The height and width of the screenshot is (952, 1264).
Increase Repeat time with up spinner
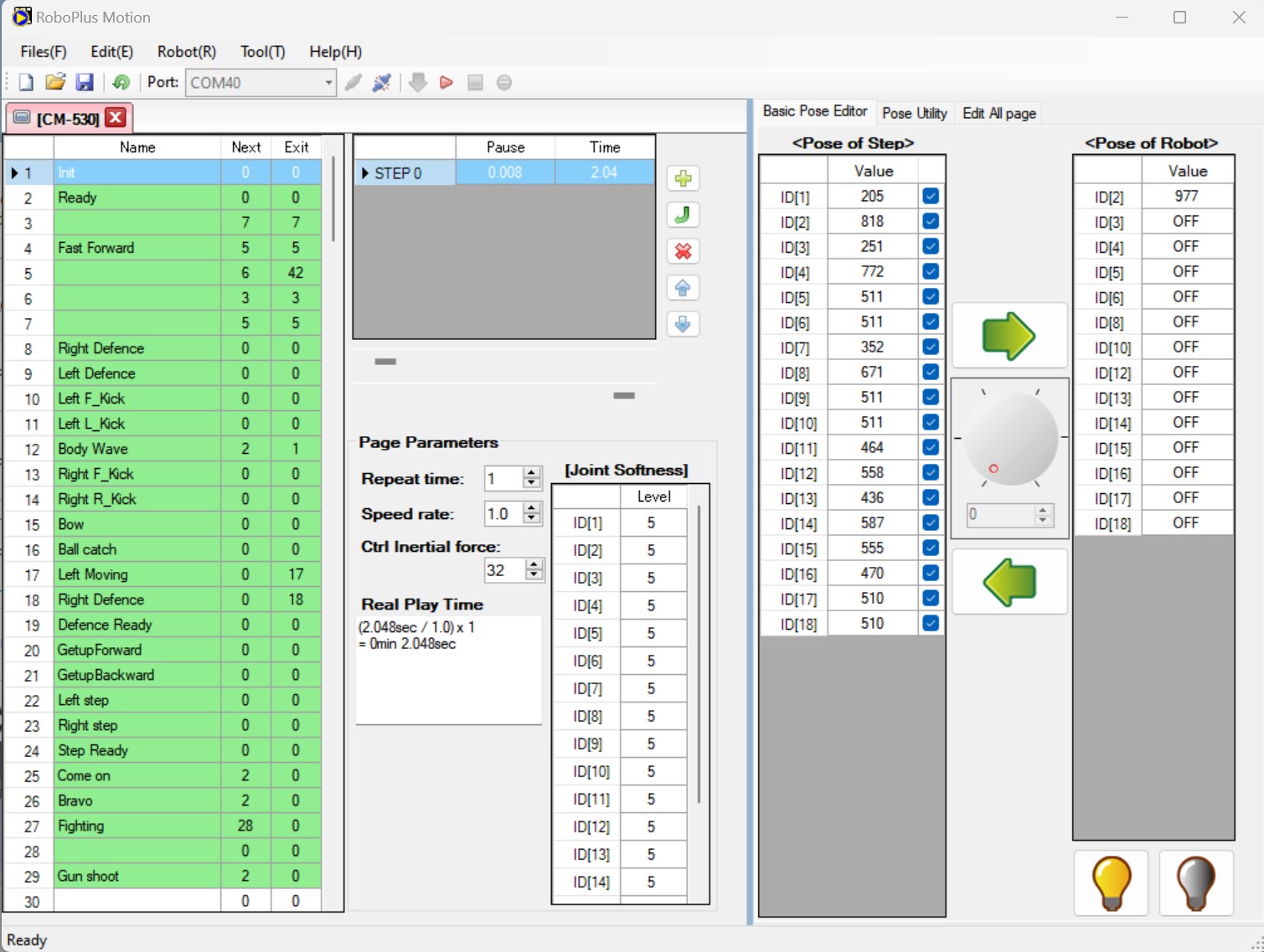pyautogui.click(x=532, y=473)
